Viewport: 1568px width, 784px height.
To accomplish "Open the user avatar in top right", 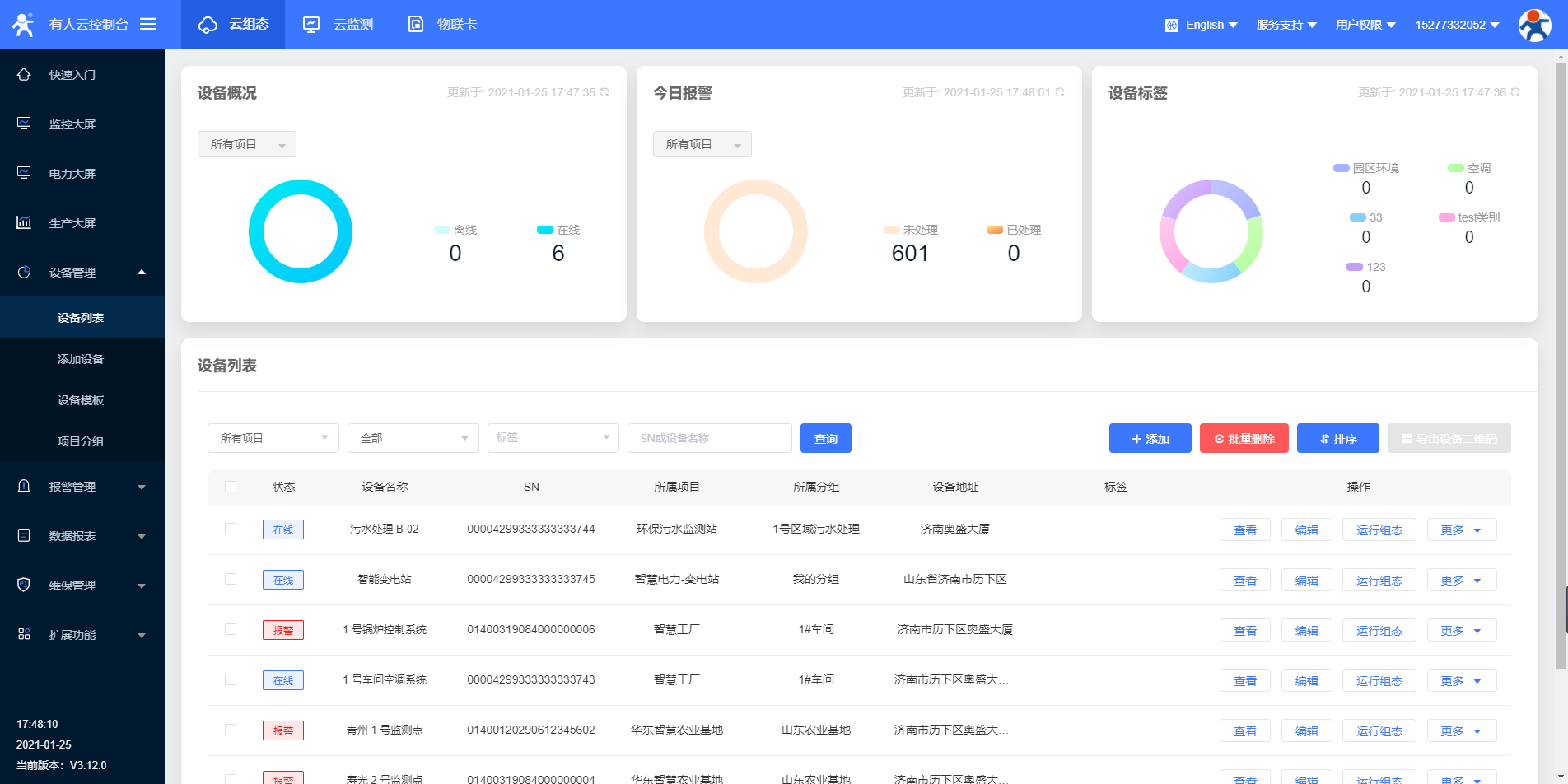I will coord(1534,26).
